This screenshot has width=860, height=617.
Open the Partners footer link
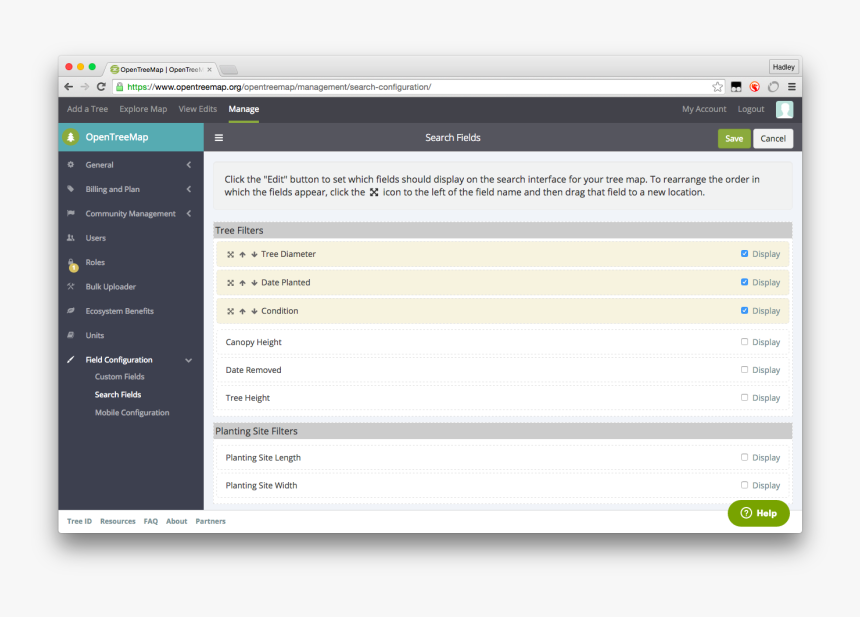coord(211,522)
